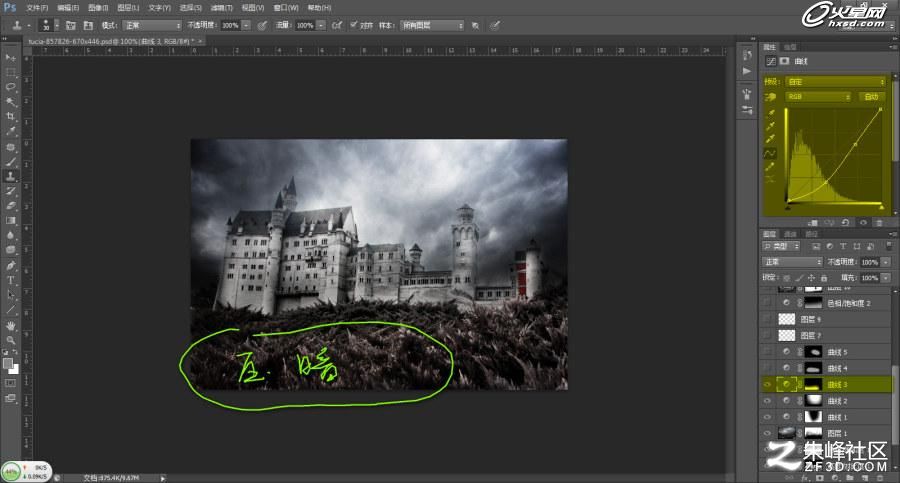Select the Move tool
The width and height of the screenshot is (900, 483).
point(10,57)
